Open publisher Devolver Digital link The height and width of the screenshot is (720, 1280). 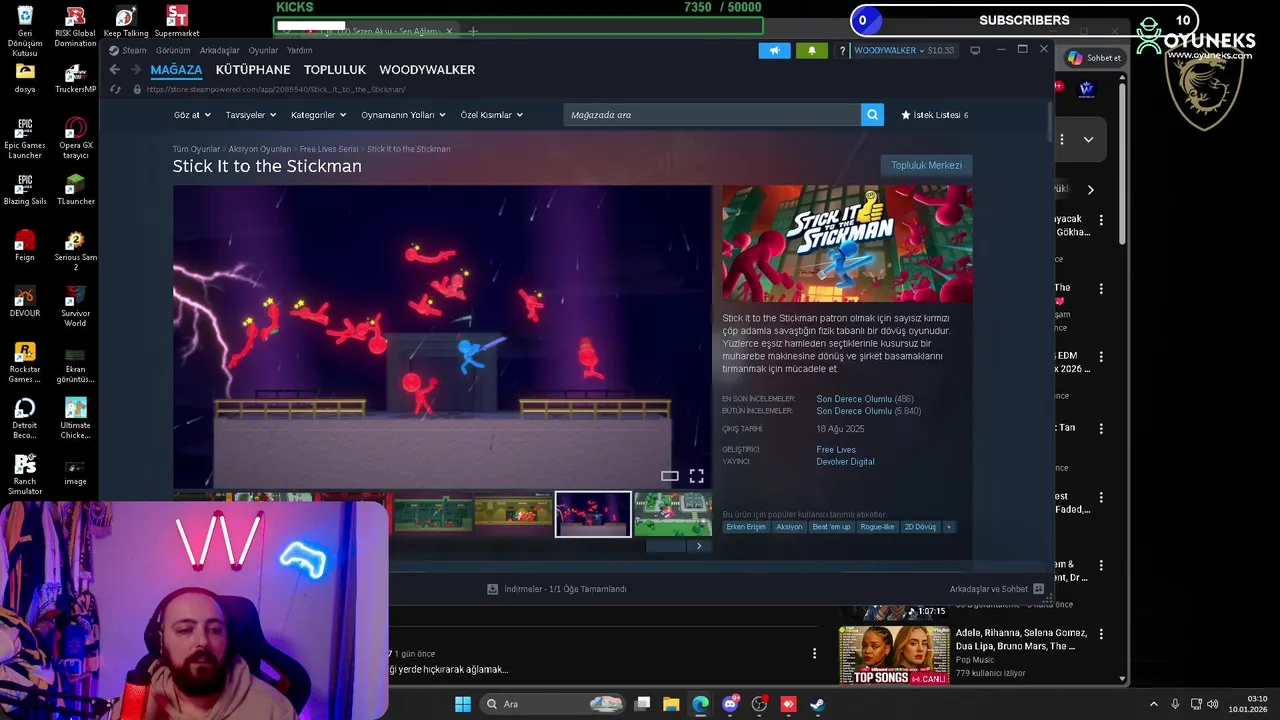pos(845,462)
